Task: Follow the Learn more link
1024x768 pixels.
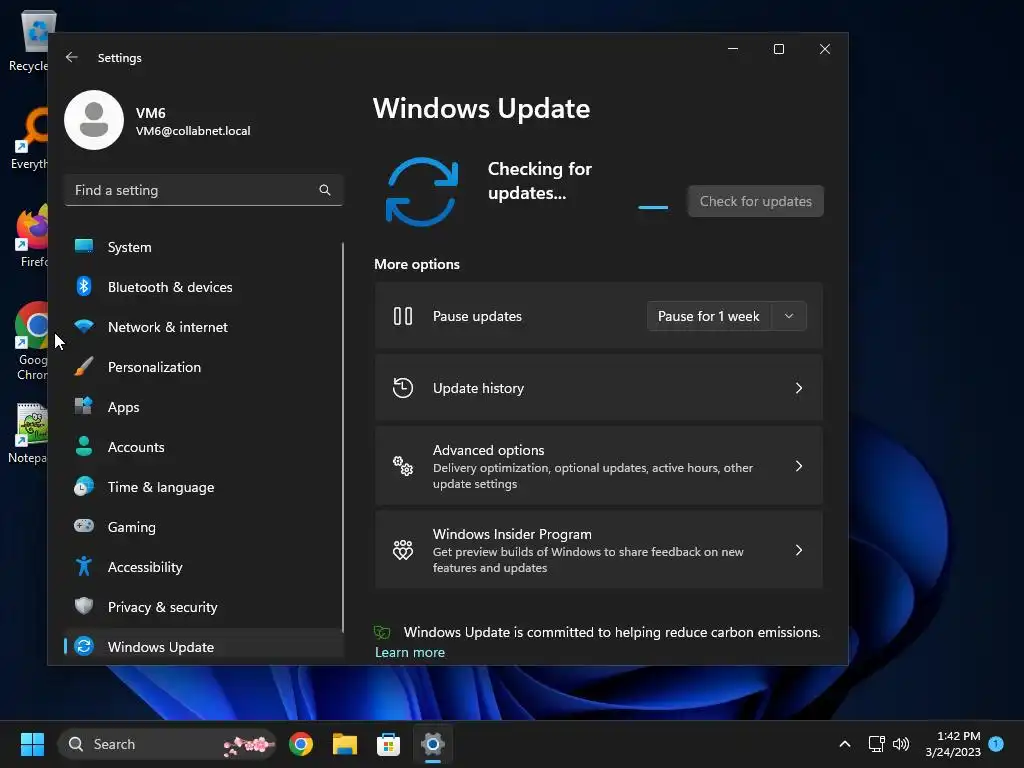Action: 409,652
